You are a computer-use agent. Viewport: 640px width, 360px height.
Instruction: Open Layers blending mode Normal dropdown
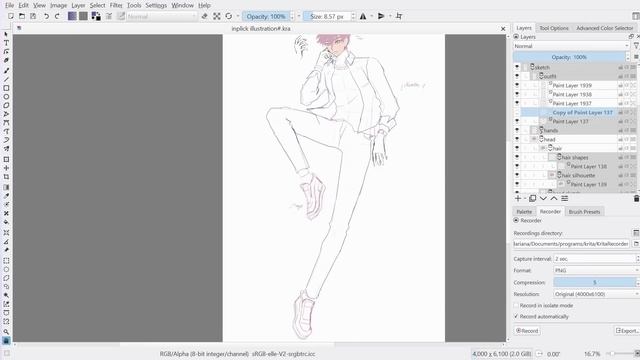click(x=571, y=46)
